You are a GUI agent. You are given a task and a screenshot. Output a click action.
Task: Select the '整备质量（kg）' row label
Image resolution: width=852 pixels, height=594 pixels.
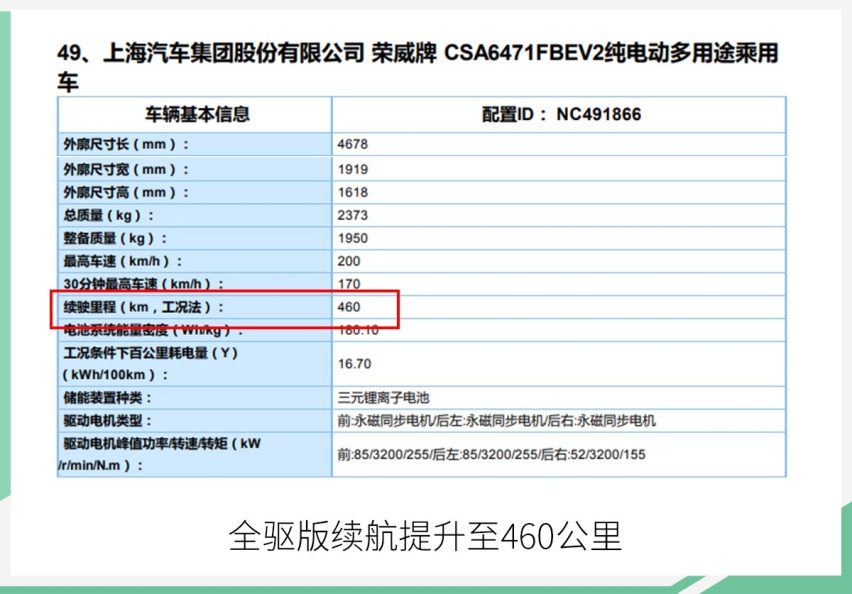[115, 239]
